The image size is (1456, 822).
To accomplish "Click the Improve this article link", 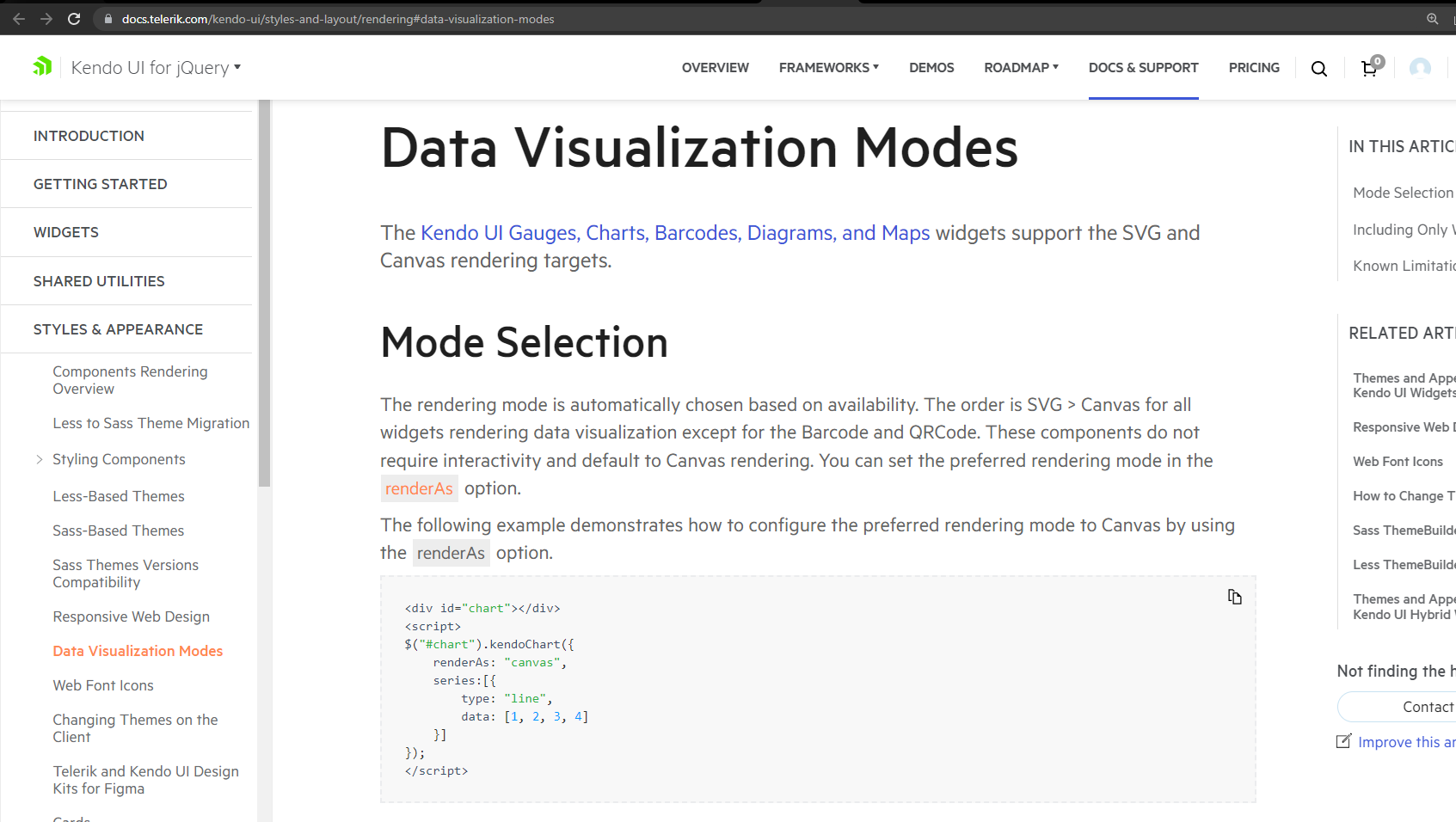I will coord(1407,742).
